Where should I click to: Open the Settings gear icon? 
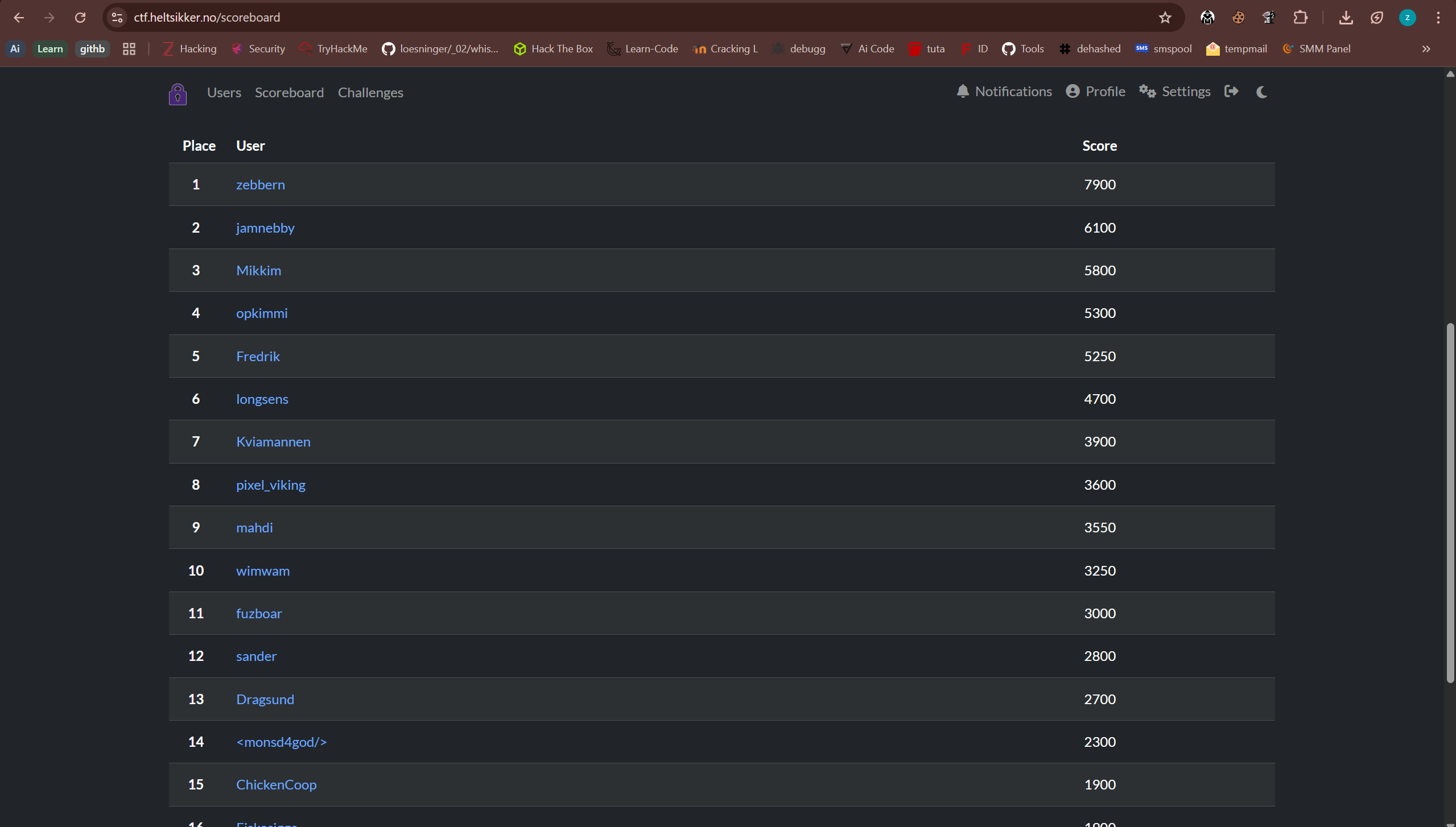pos(1148,91)
